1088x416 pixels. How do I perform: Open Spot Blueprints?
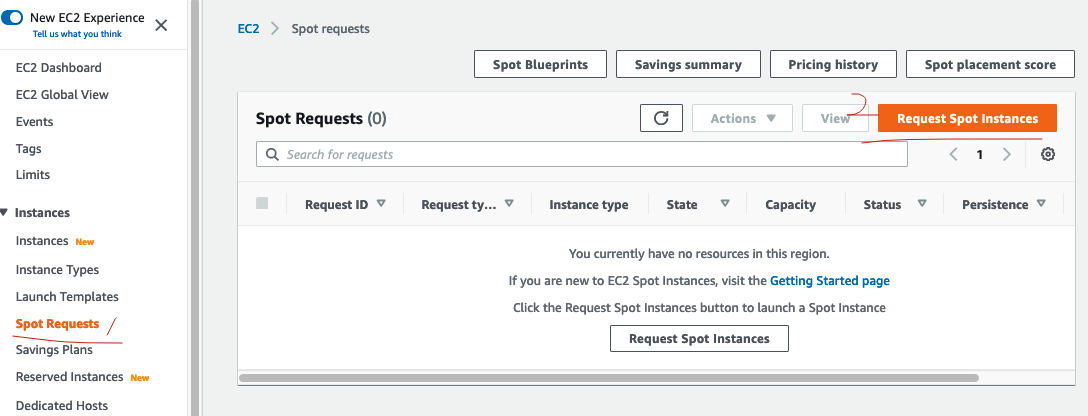click(541, 64)
